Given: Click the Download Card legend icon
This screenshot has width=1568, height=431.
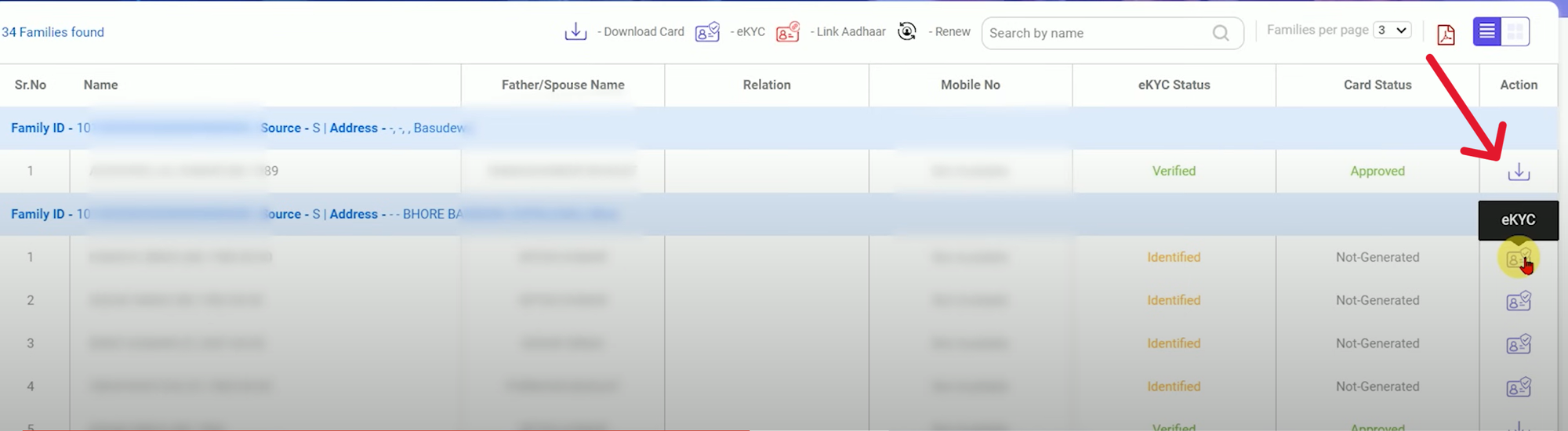Looking at the screenshot, I should pos(575,32).
